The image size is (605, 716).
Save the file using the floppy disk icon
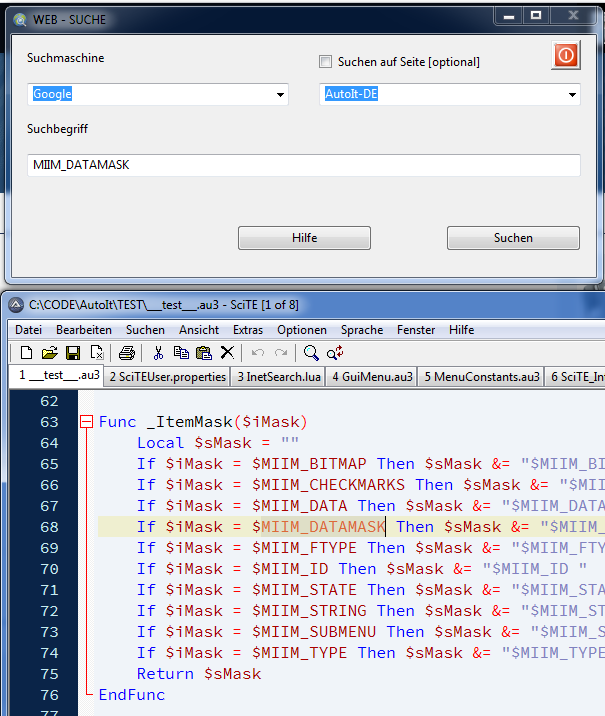pyautogui.click(x=72, y=353)
